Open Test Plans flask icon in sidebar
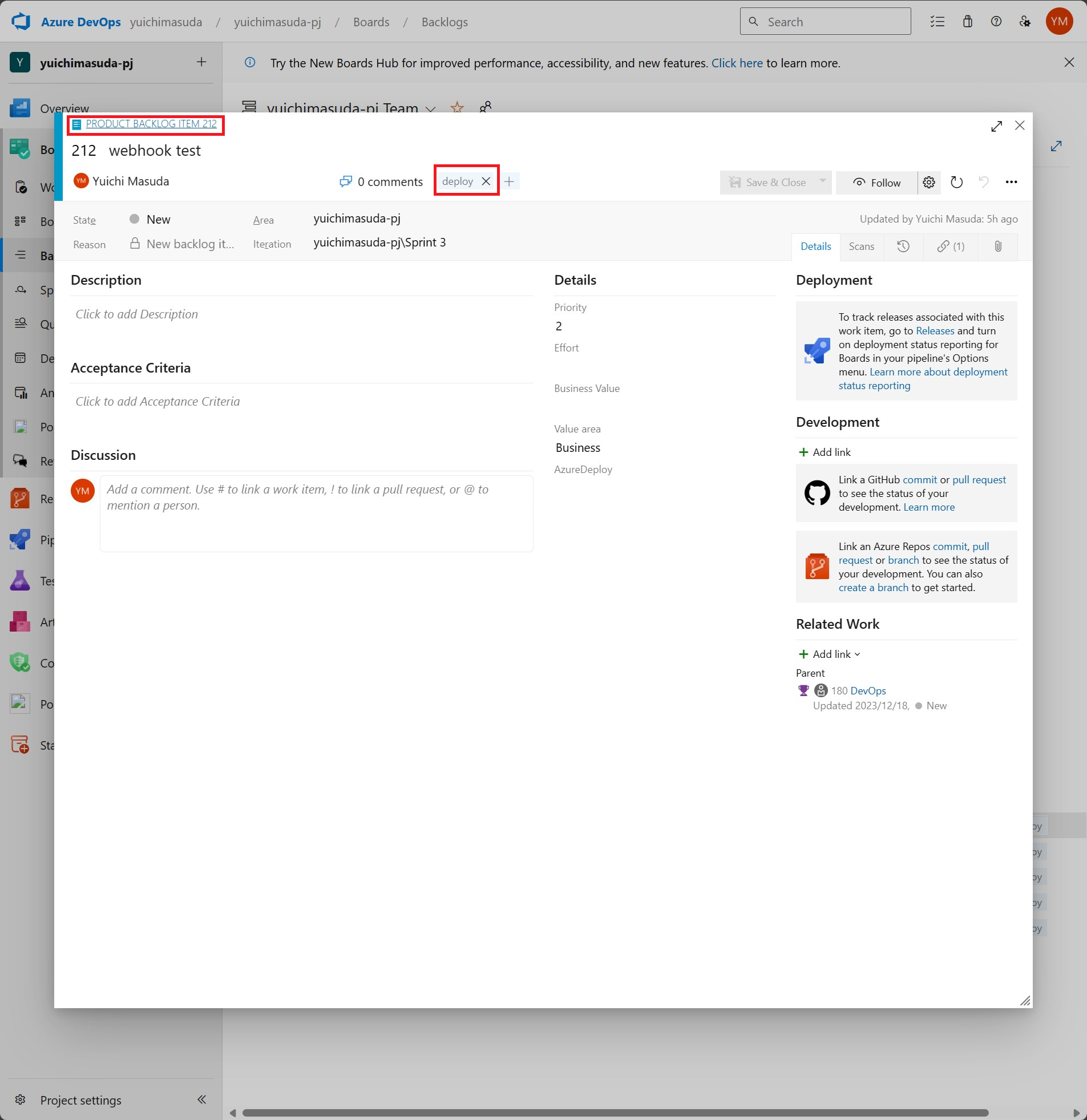 click(20, 581)
